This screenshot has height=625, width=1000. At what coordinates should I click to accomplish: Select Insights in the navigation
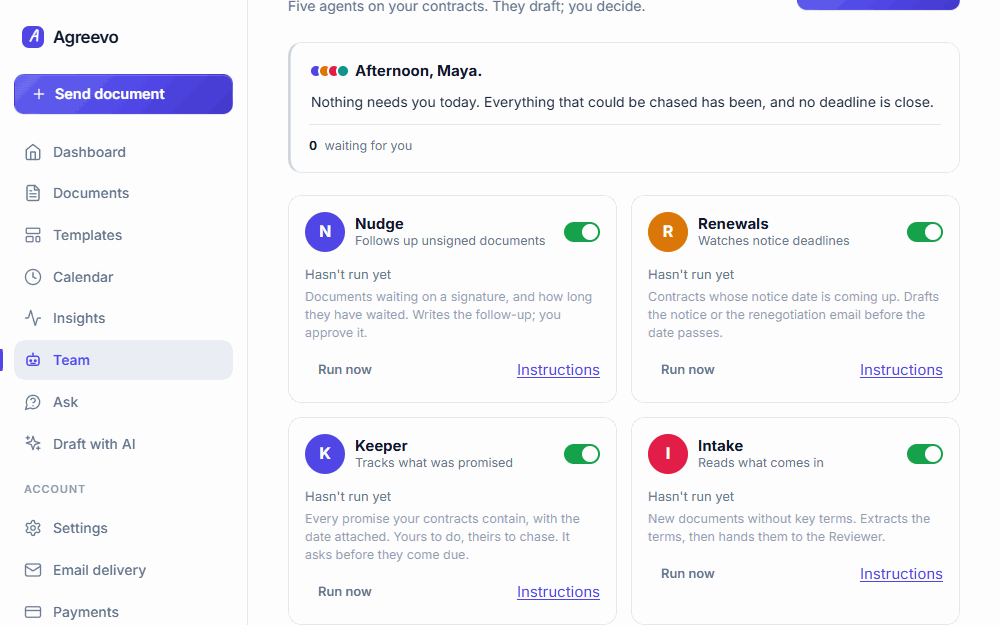point(123,318)
